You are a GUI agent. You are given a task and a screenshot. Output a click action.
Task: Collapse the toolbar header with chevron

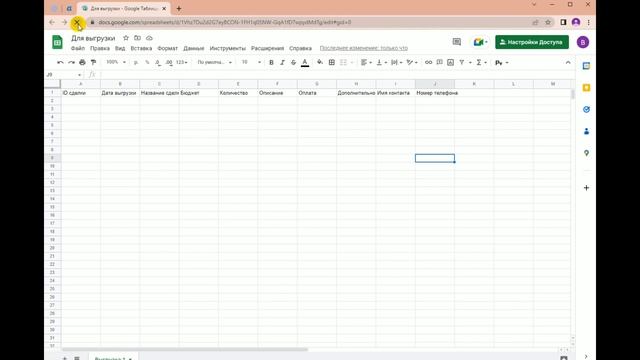point(568,62)
